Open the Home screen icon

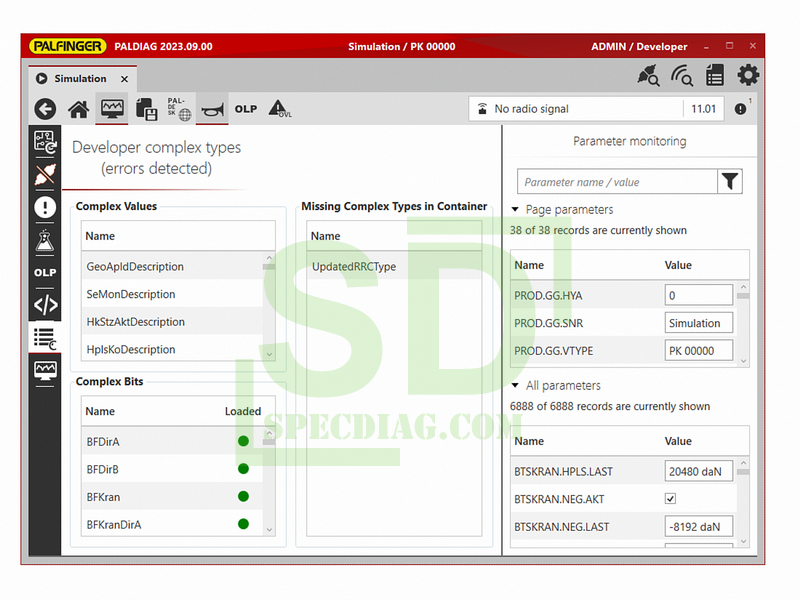(x=78, y=109)
